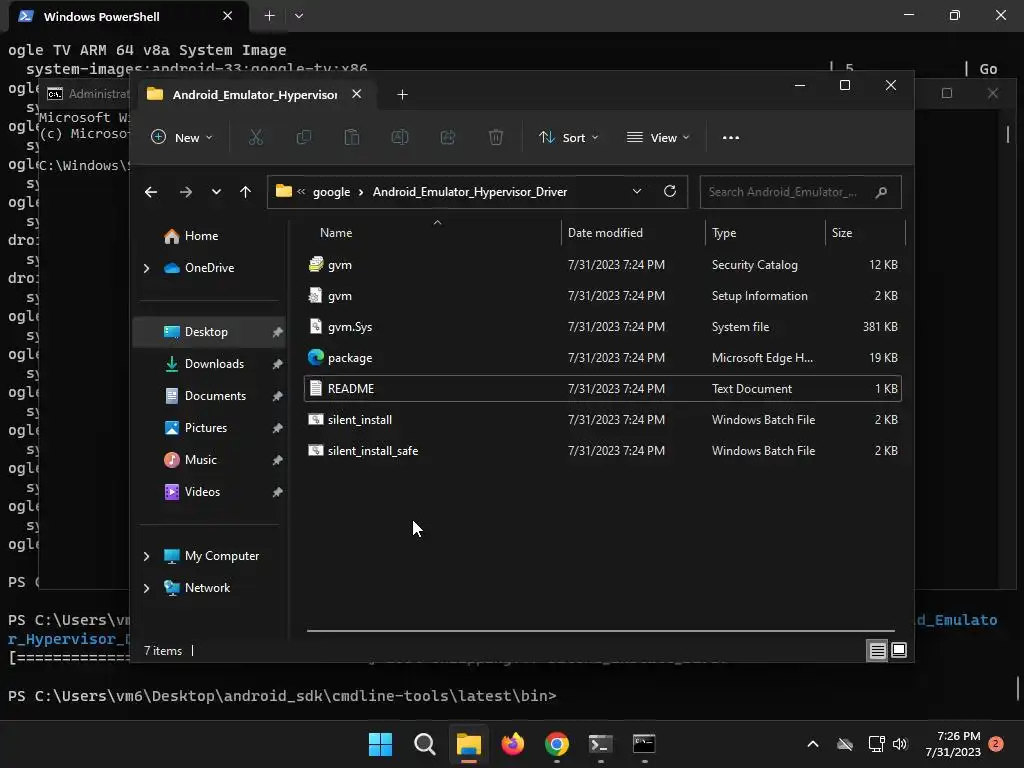The image size is (1024, 768).
Task: Click the Paste clipboard icon
Action: (352, 137)
